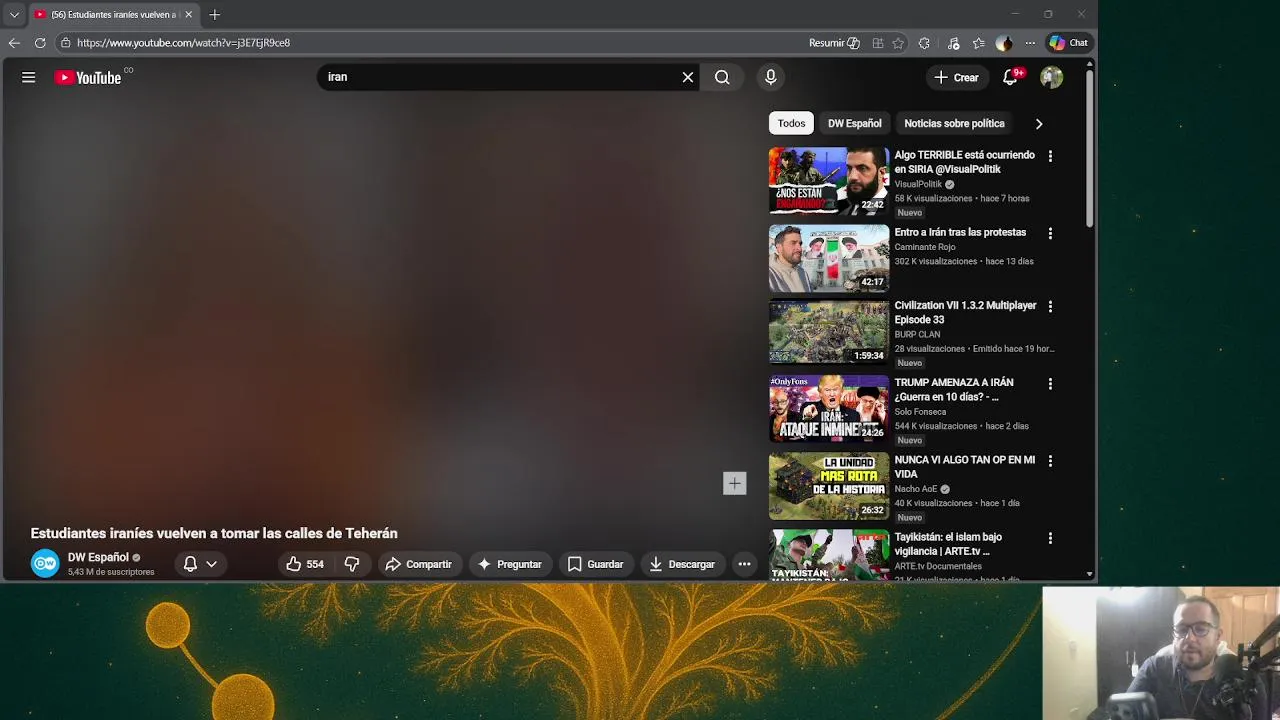Viewport: 1280px width, 720px height.
Task: Toggle the subscription notification bell
Action: (190, 564)
